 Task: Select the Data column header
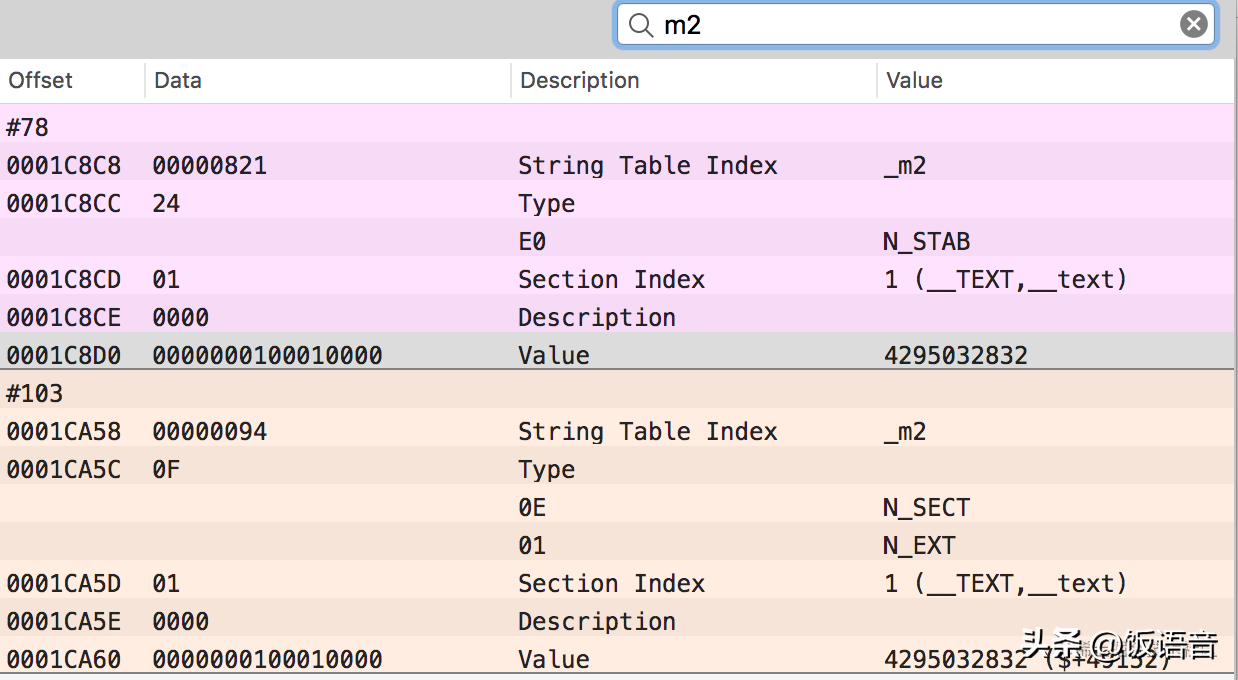177,80
